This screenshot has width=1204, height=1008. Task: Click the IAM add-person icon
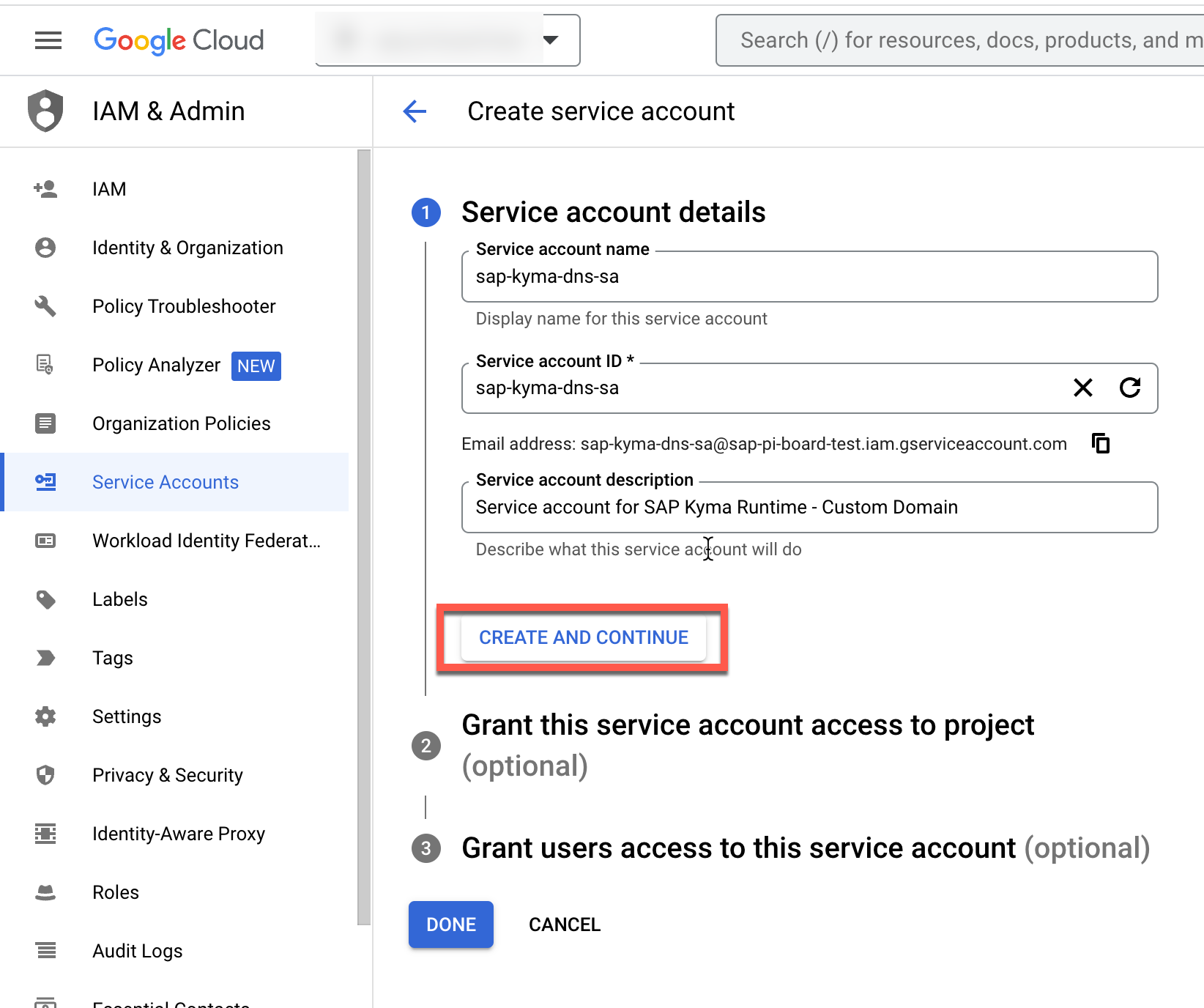45,189
